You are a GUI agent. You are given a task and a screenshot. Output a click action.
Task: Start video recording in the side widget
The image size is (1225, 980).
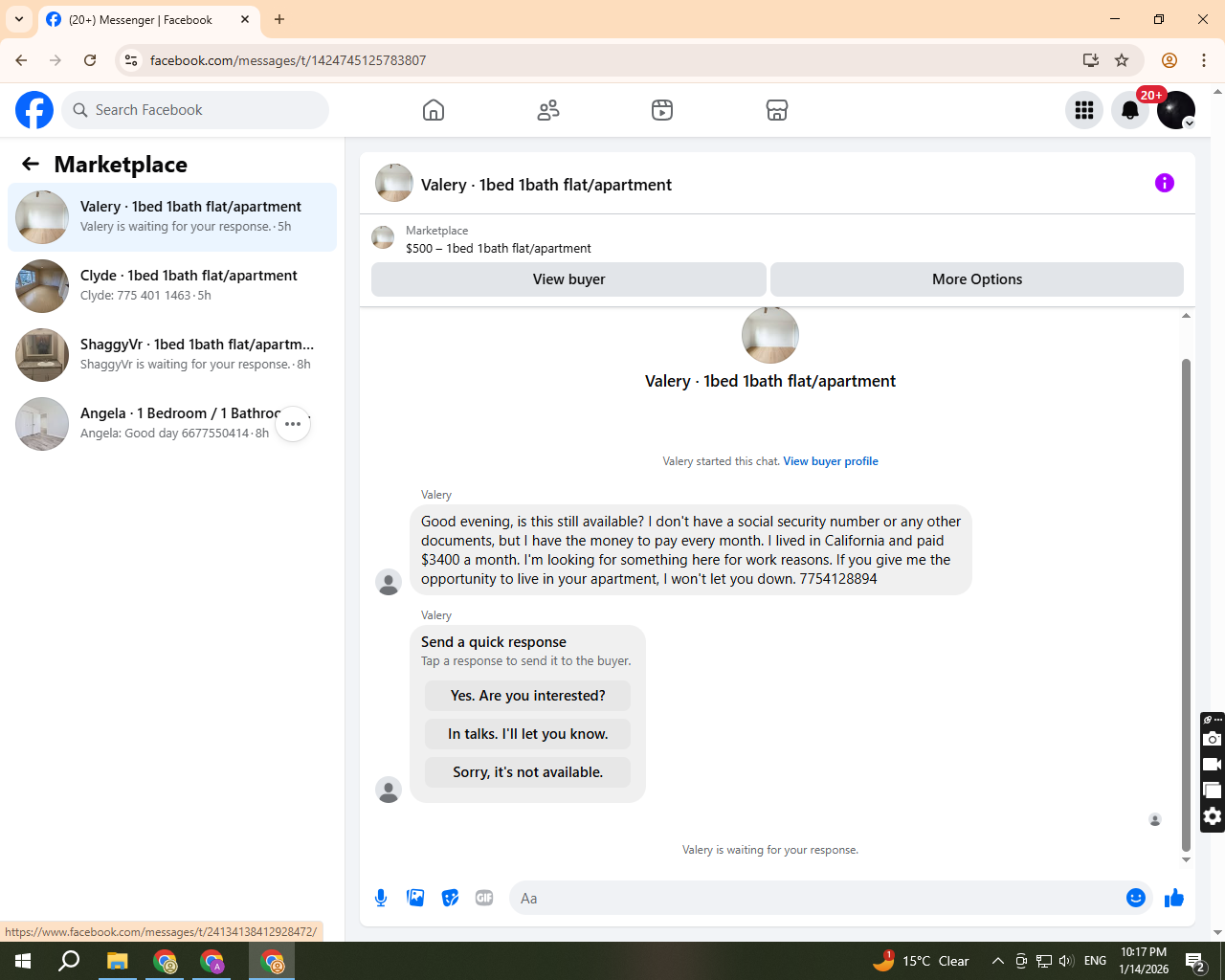(1212, 765)
